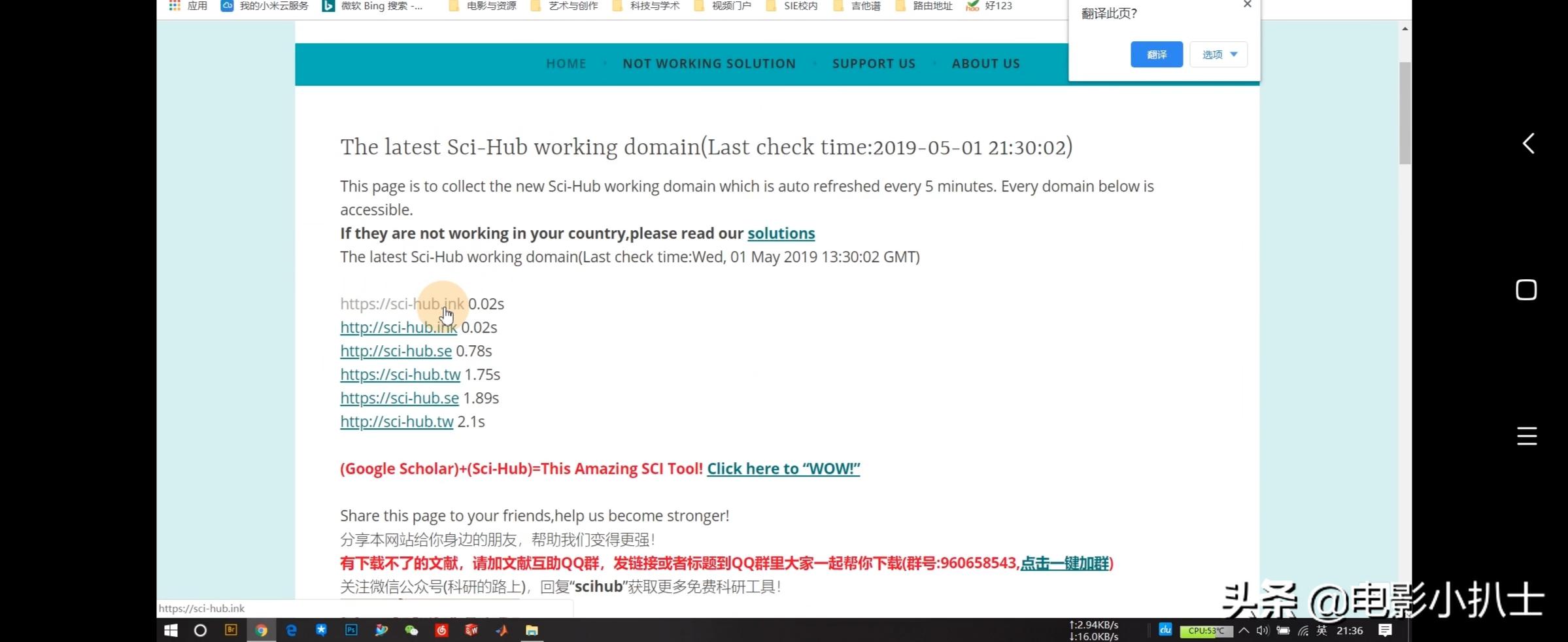Image resolution: width=1568 pixels, height=642 pixels.
Task: Open the https://sci-hub.ink link
Action: (402, 304)
